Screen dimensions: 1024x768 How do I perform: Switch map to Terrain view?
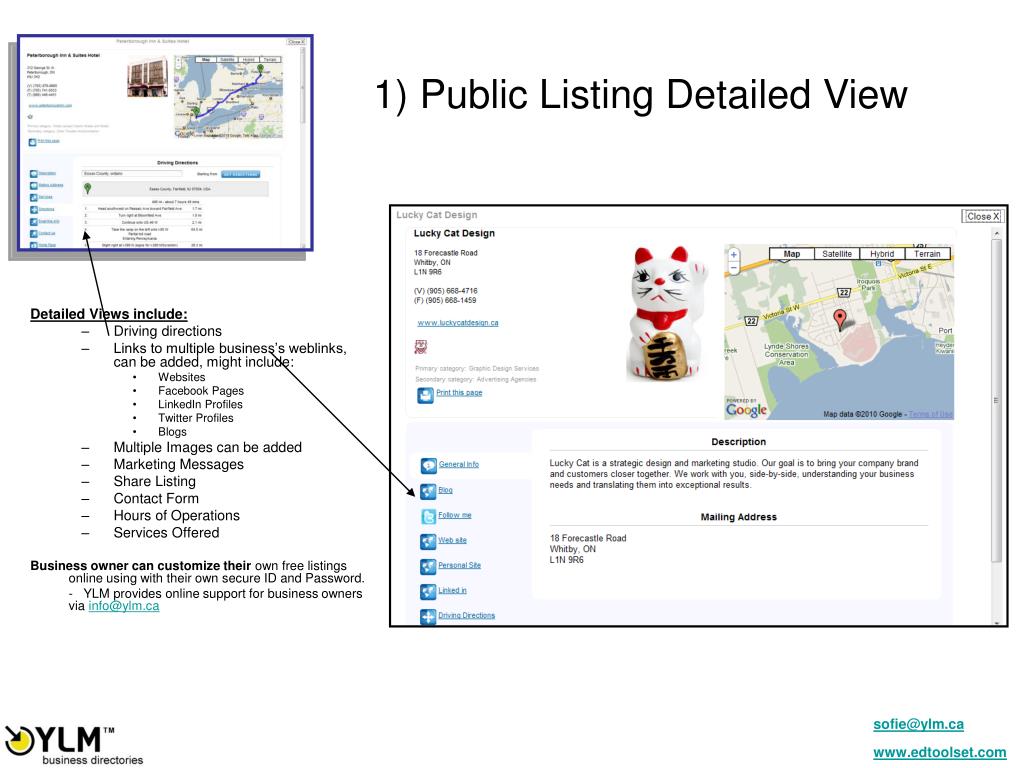[927, 254]
